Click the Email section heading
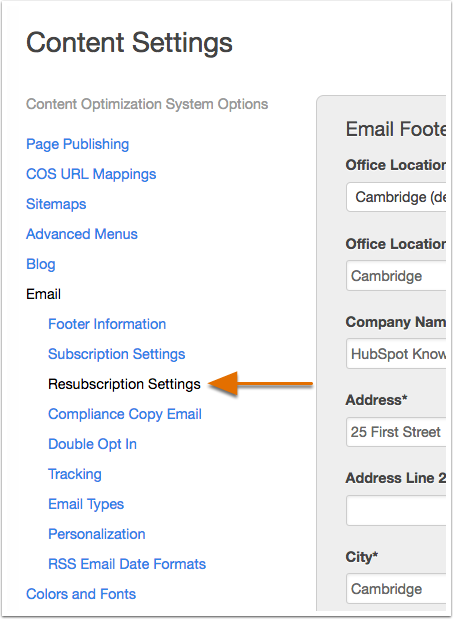 [43, 294]
